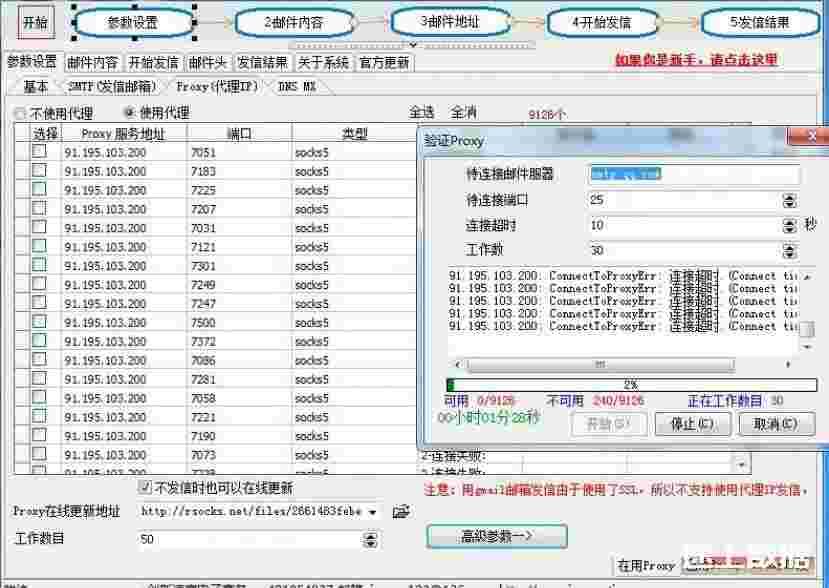Go to the 2邮件内容 workflow step

click(294, 22)
